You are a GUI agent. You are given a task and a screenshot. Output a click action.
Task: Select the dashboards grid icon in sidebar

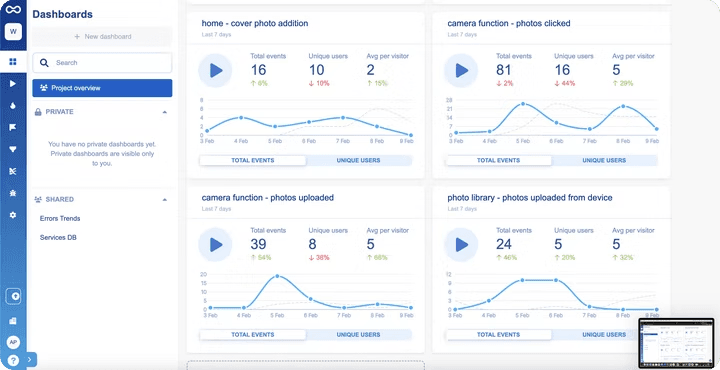(x=13, y=62)
